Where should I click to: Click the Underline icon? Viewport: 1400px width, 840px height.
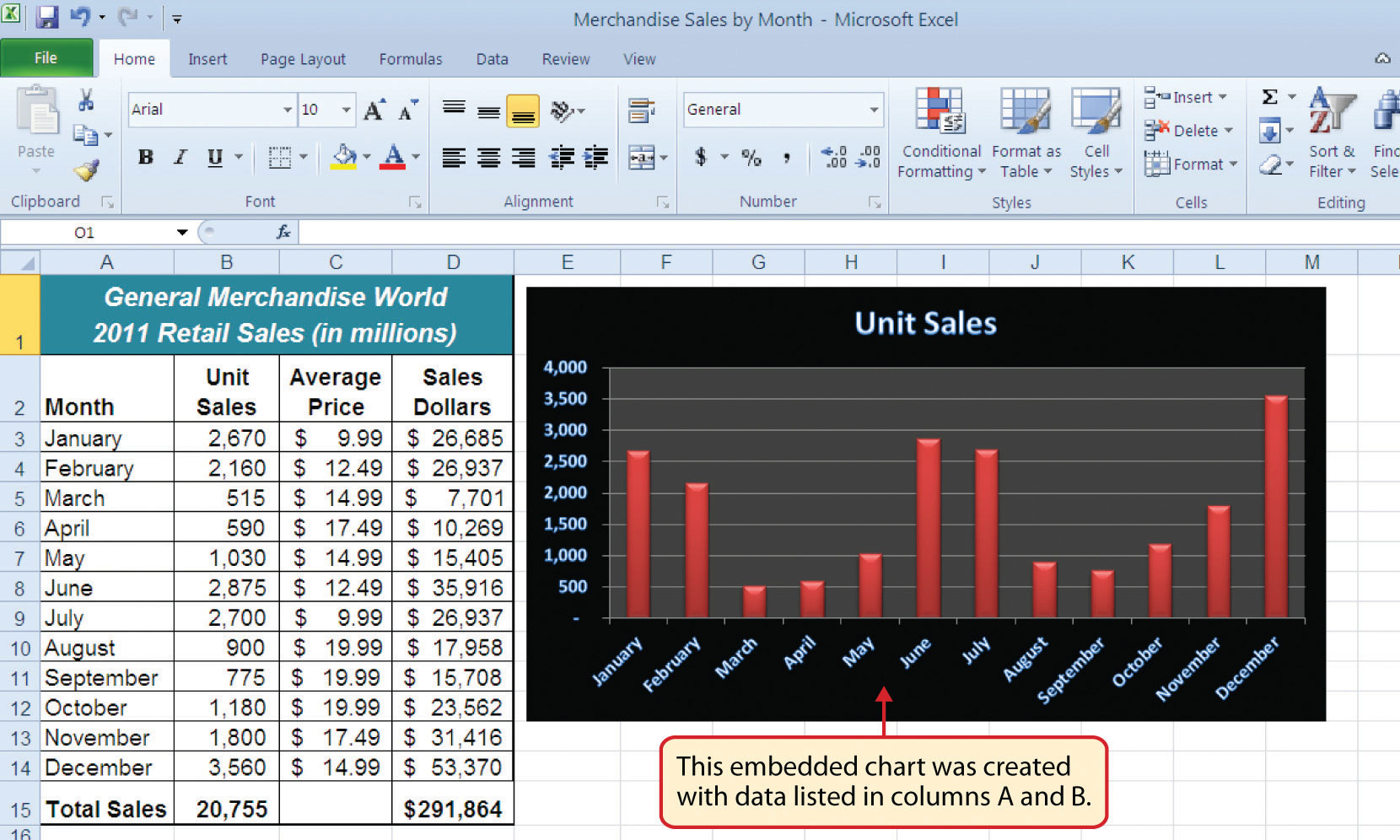pyautogui.click(x=213, y=157)
